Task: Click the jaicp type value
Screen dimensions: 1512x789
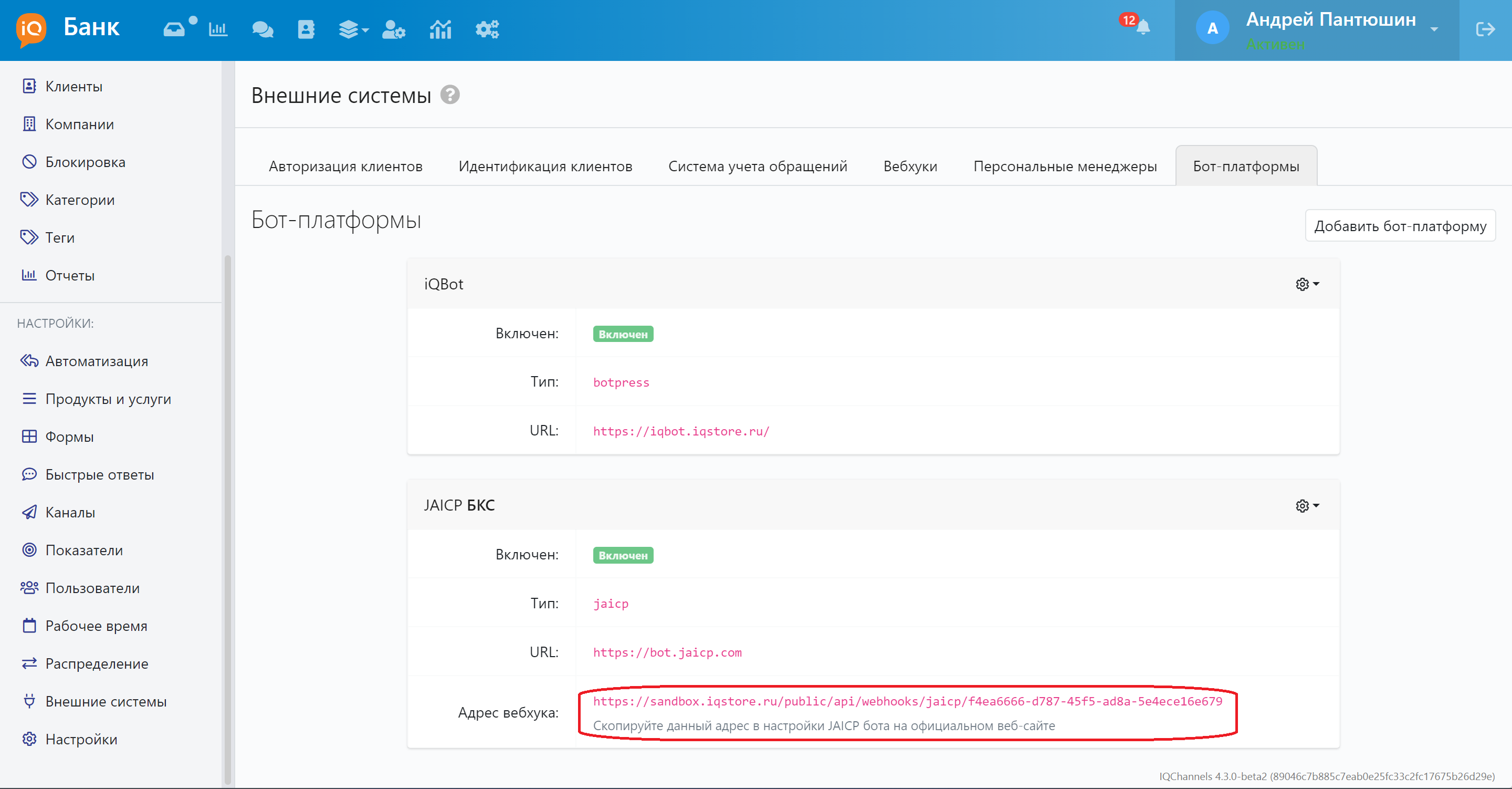Action: (611, 604)
